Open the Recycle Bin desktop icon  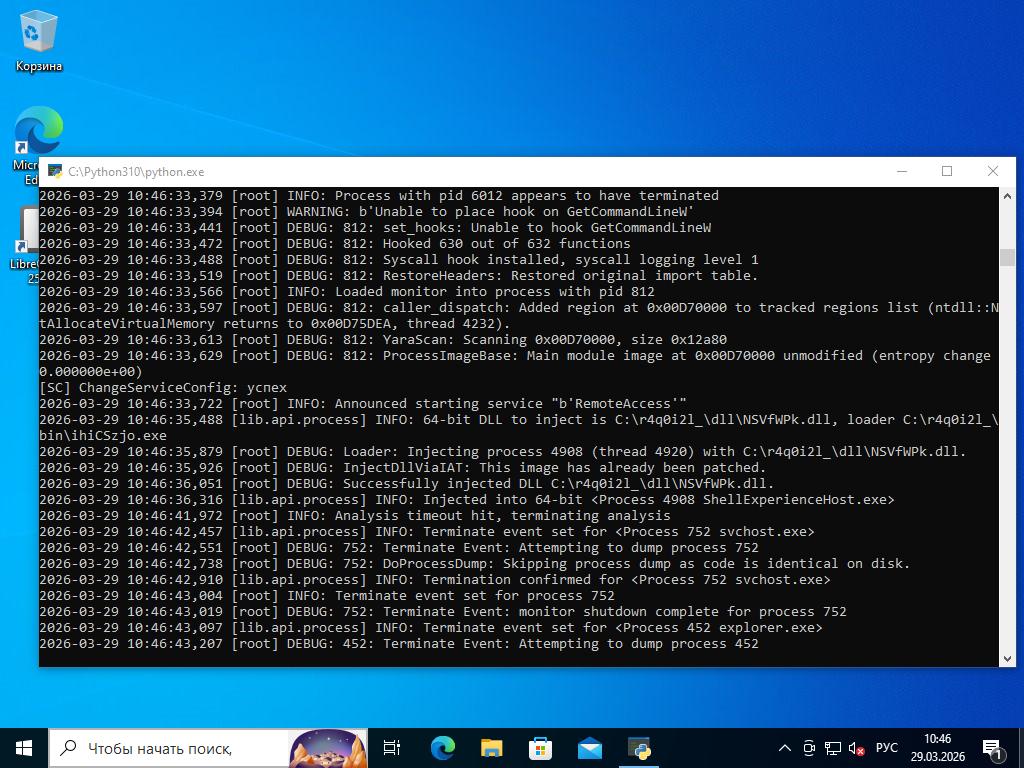tap(38, 40)
